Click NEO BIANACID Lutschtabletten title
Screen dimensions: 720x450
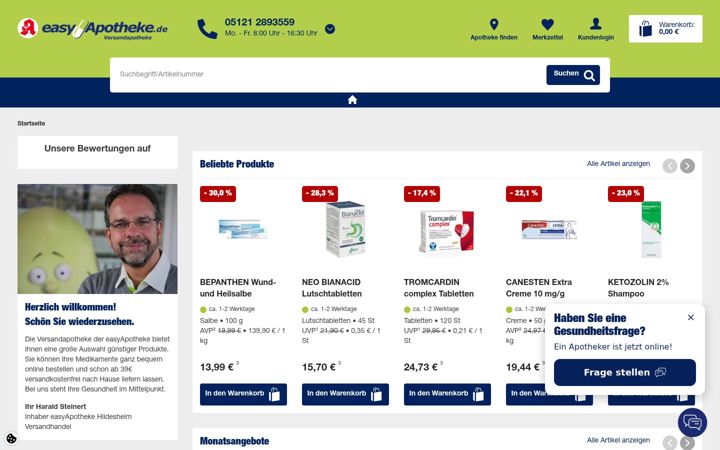332,288
